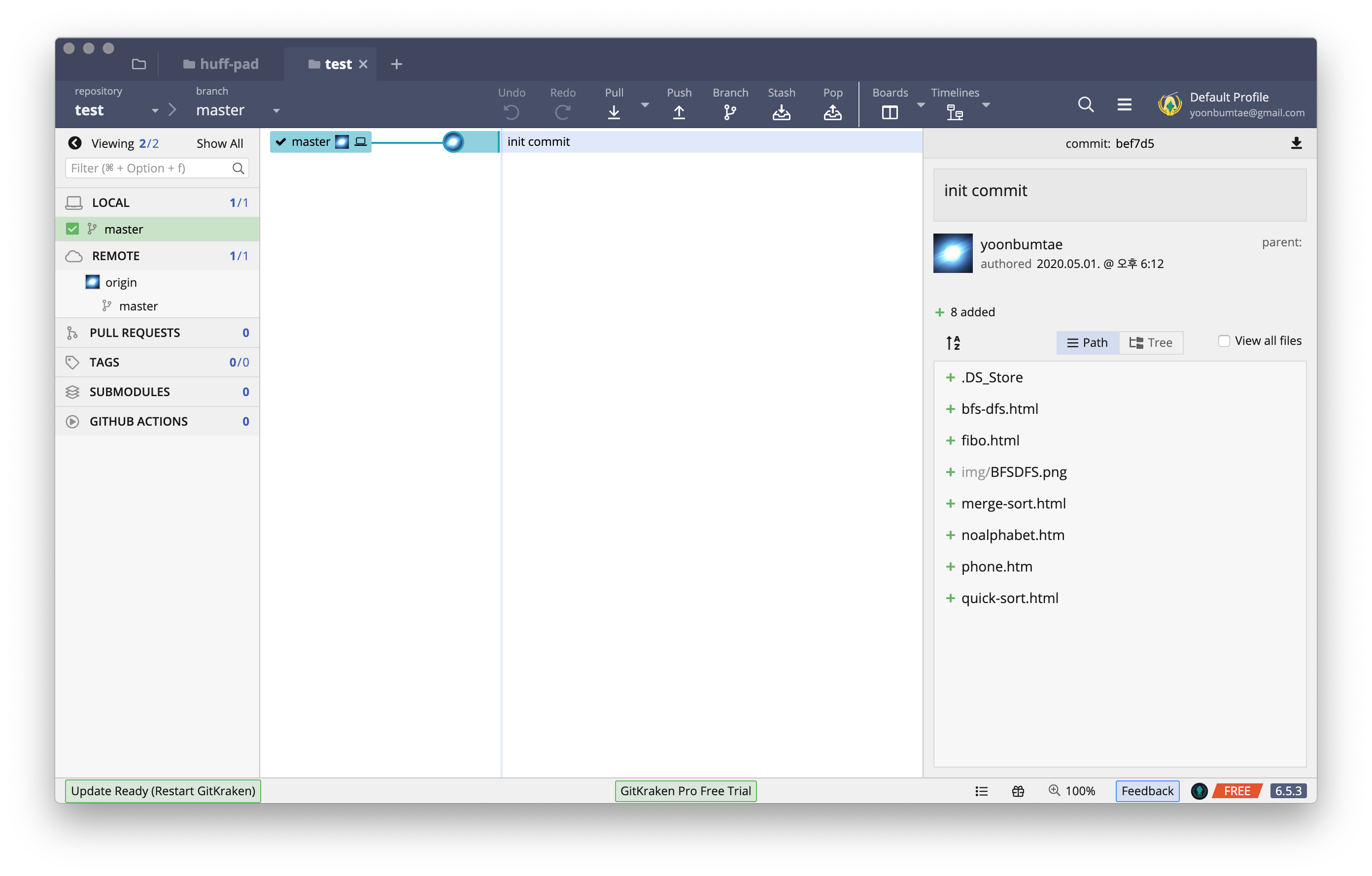Toggle the View all files checkbox
Viewport: 1372px width, 876px height.
click(1223, 340)
